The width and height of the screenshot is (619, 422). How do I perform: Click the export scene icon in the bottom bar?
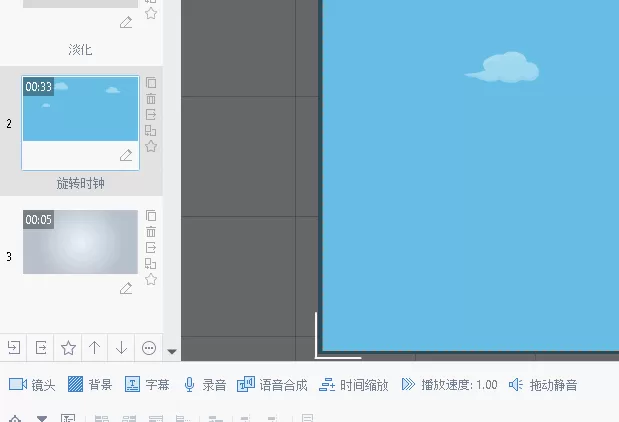click(41, 347)
